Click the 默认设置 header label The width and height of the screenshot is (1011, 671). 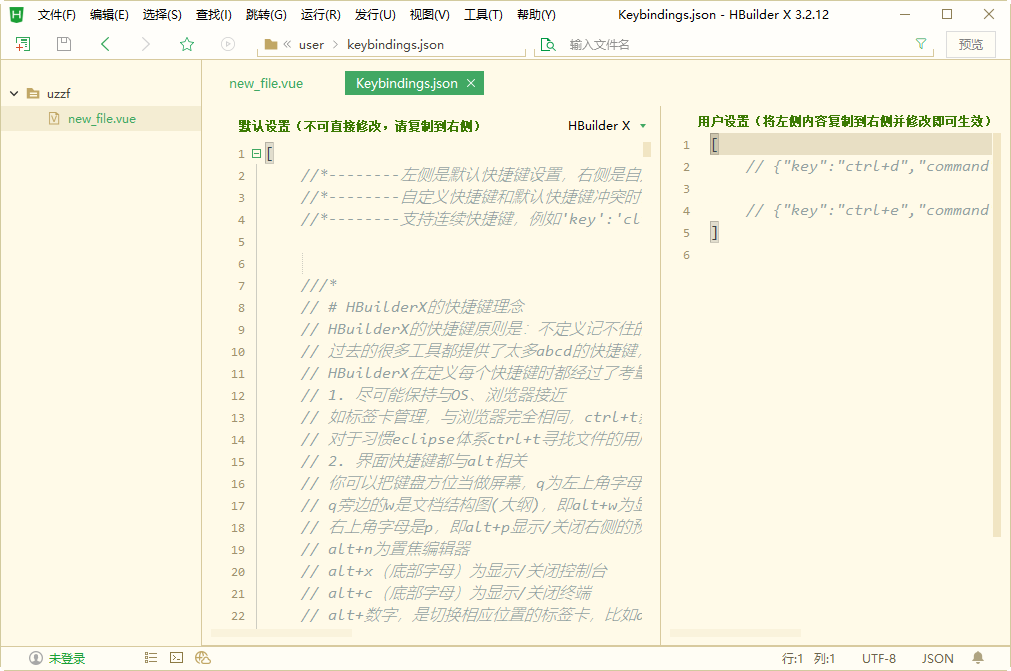coord(360,126)
